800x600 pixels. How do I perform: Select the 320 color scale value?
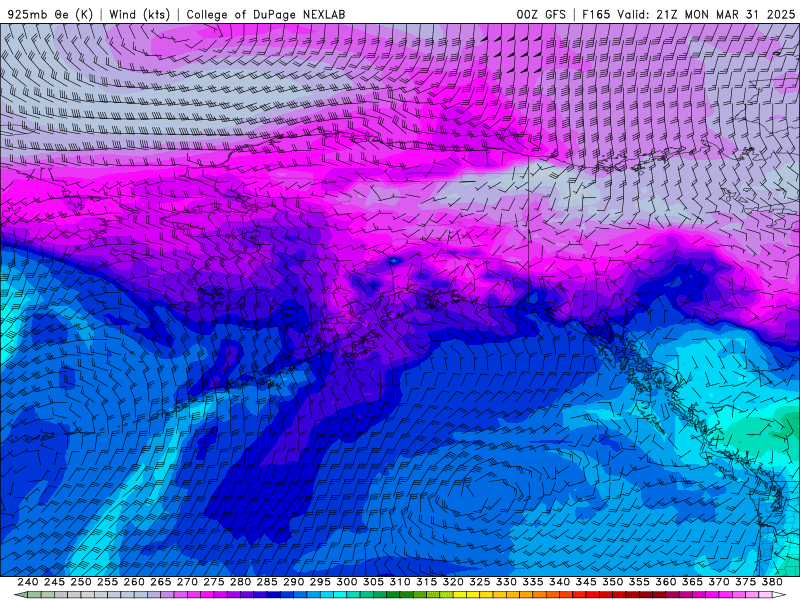453,582
